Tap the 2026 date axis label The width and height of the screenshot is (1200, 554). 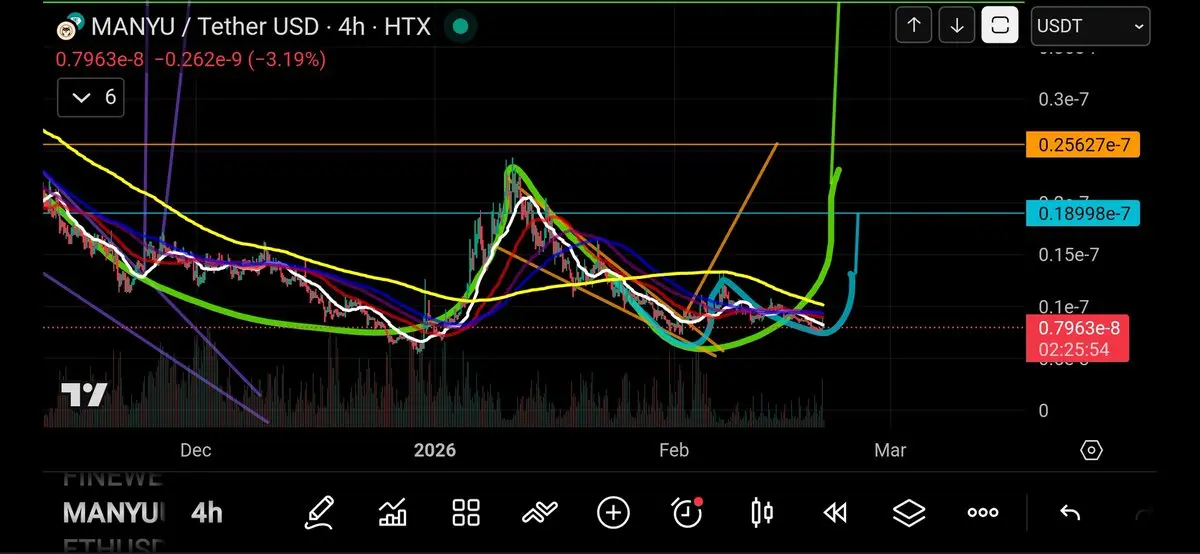pos(435,450)
